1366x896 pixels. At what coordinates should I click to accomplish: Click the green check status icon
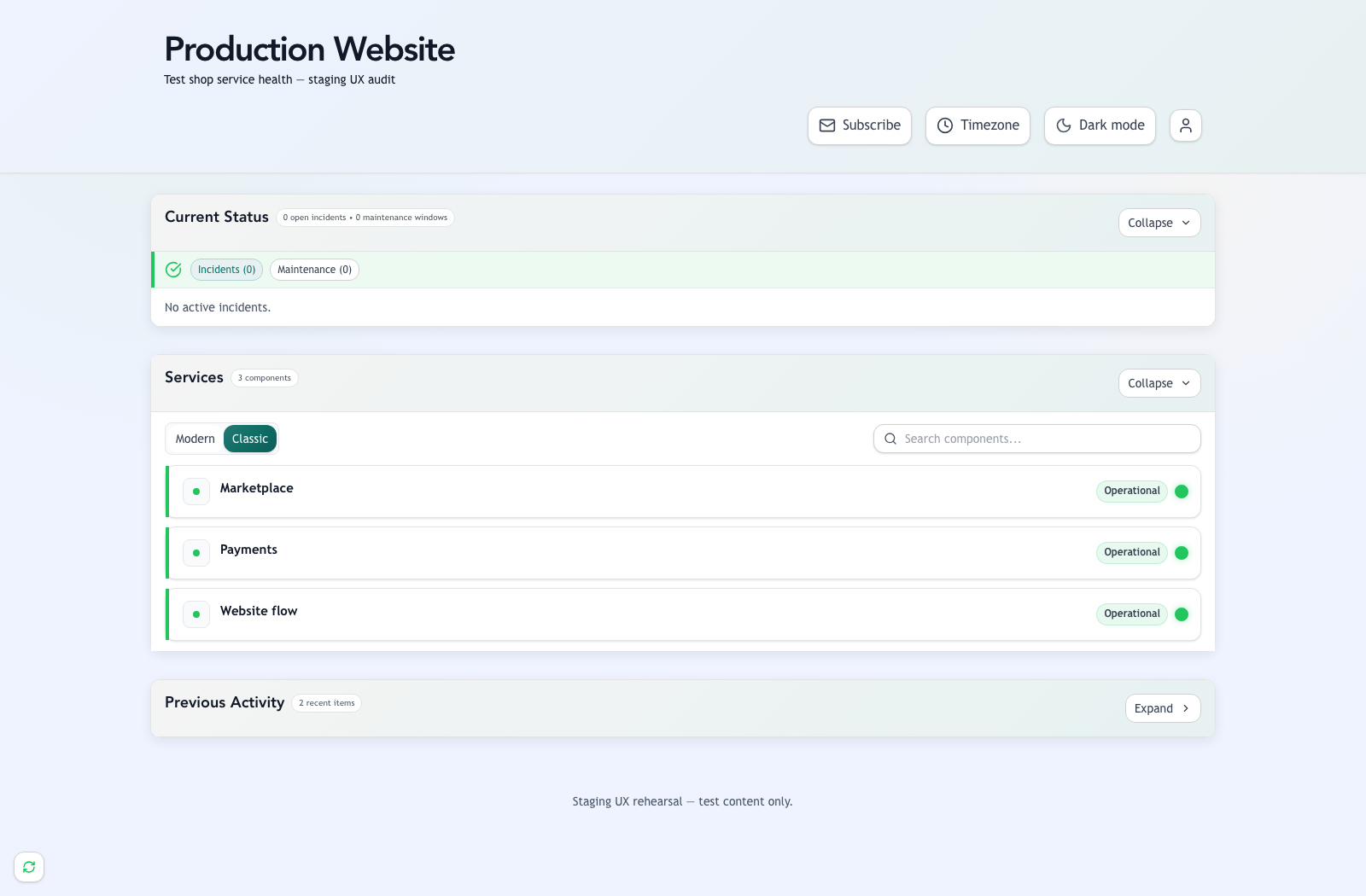[x=173, y=270]
